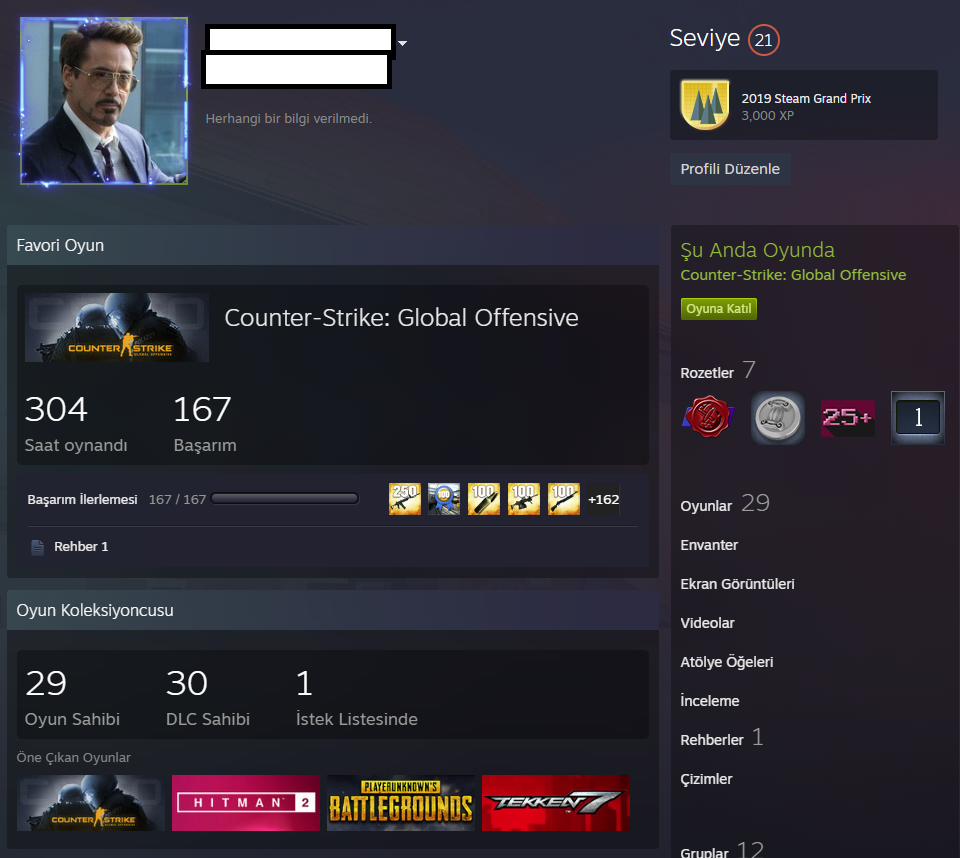Click the Seviye level label
Screen dimensions: 960x858
click(705, 38)
